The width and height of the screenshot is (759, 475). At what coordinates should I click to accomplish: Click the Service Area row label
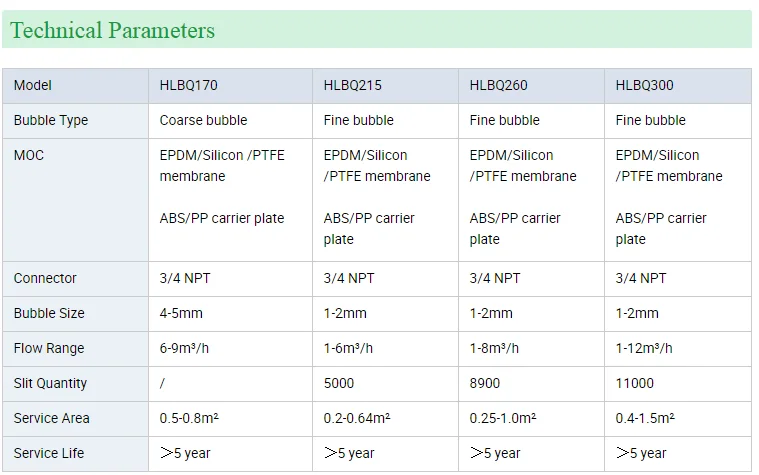pyautogui.click(x=51, y=418)
